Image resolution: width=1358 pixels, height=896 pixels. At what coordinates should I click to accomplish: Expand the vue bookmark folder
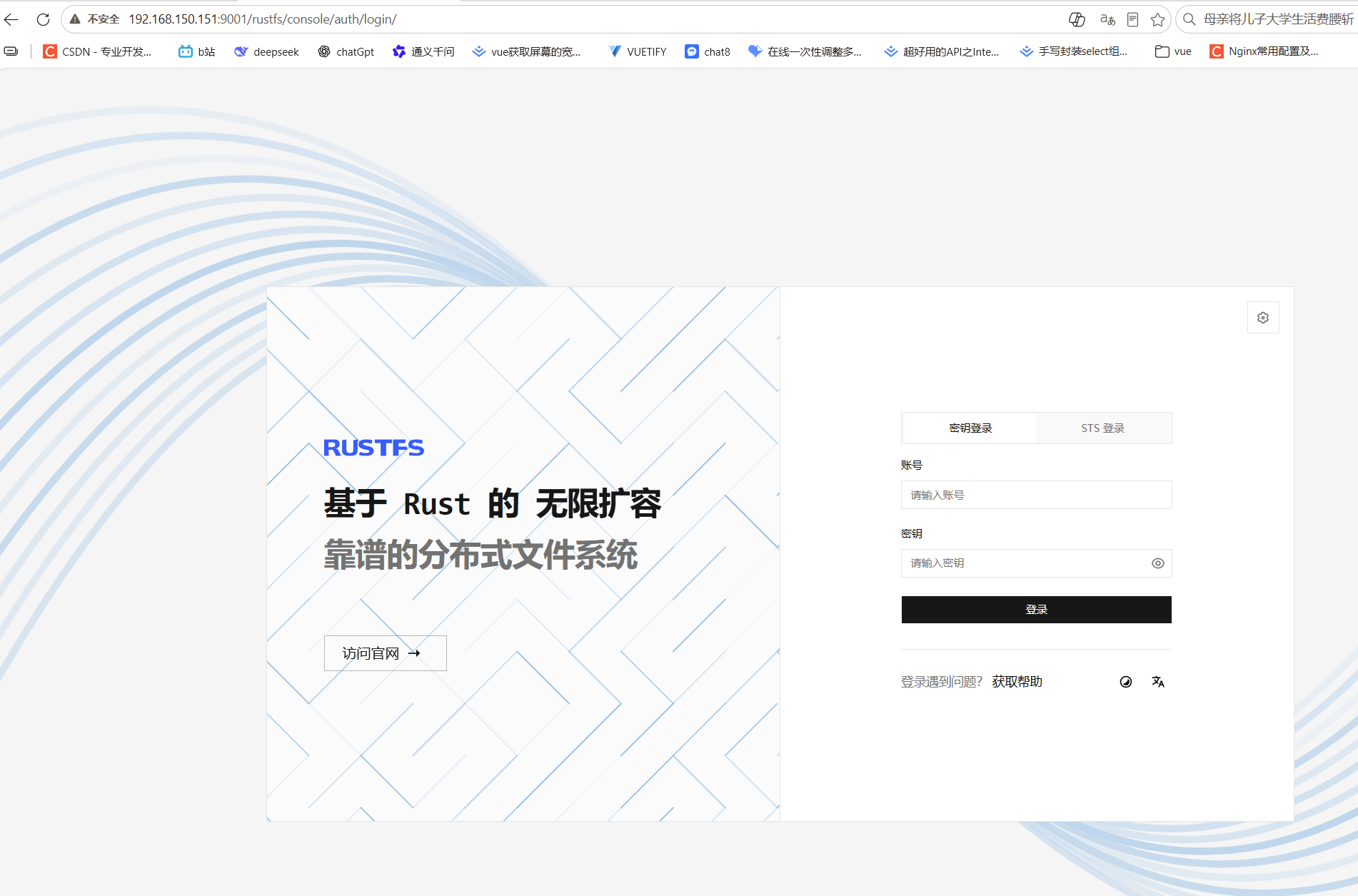[x=1173, y=51]
